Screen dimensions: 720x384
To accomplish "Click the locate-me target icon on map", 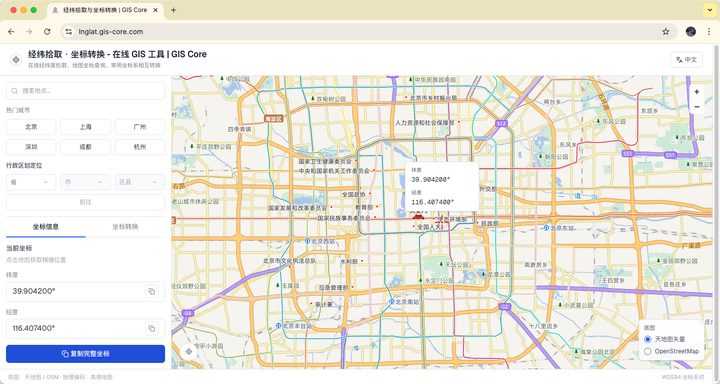I will (x=189, y=352).
